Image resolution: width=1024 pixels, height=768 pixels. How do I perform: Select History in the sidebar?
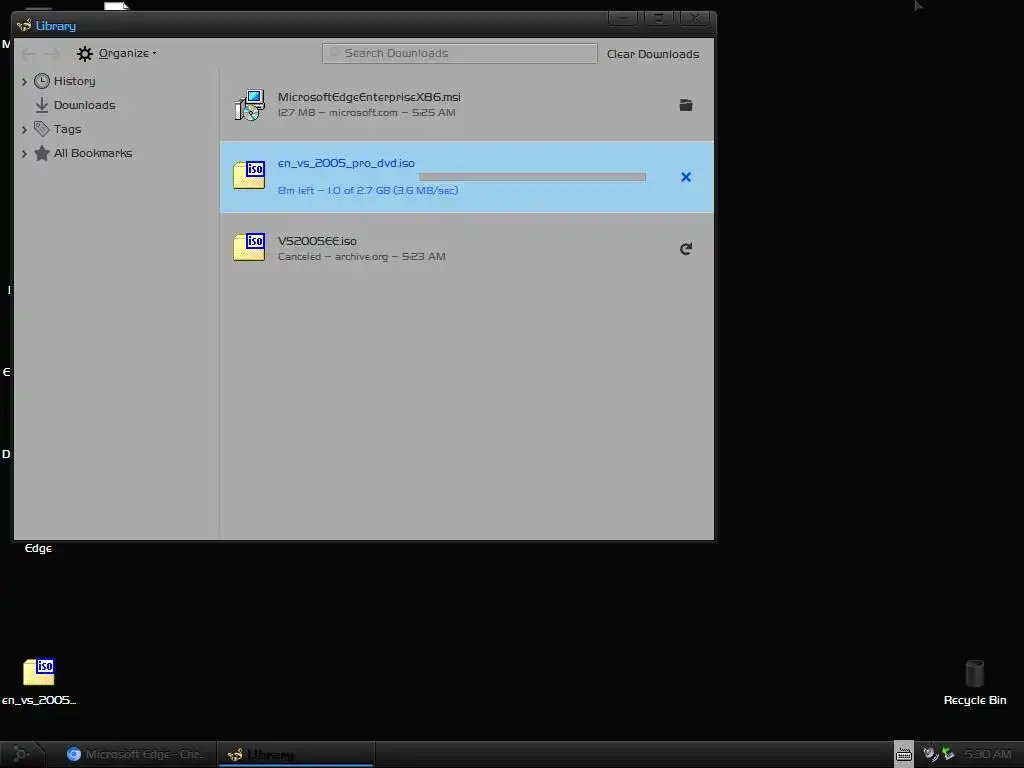tap(74, 81)
